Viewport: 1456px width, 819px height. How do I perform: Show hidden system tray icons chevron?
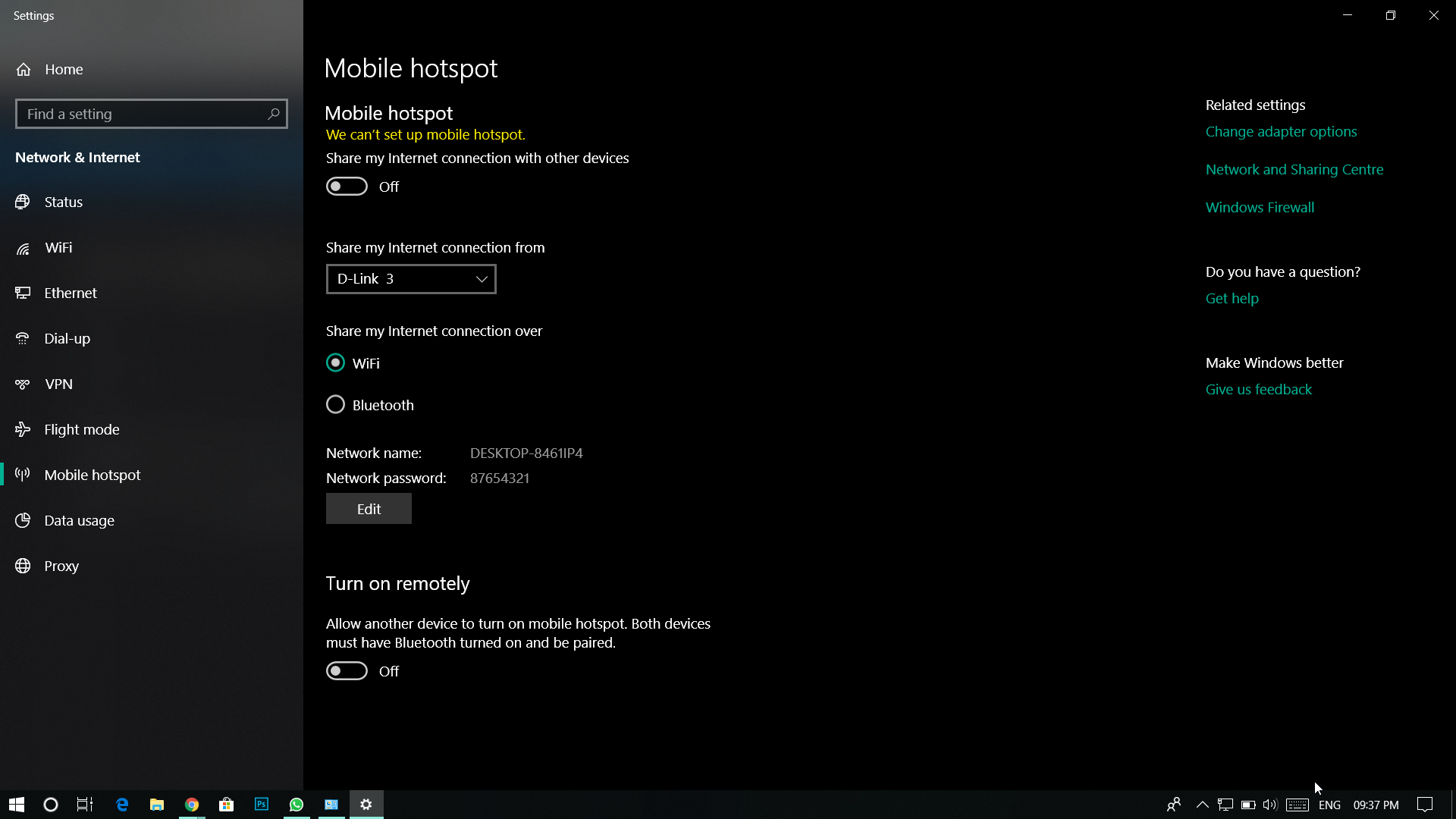[x=1202, y=805]
